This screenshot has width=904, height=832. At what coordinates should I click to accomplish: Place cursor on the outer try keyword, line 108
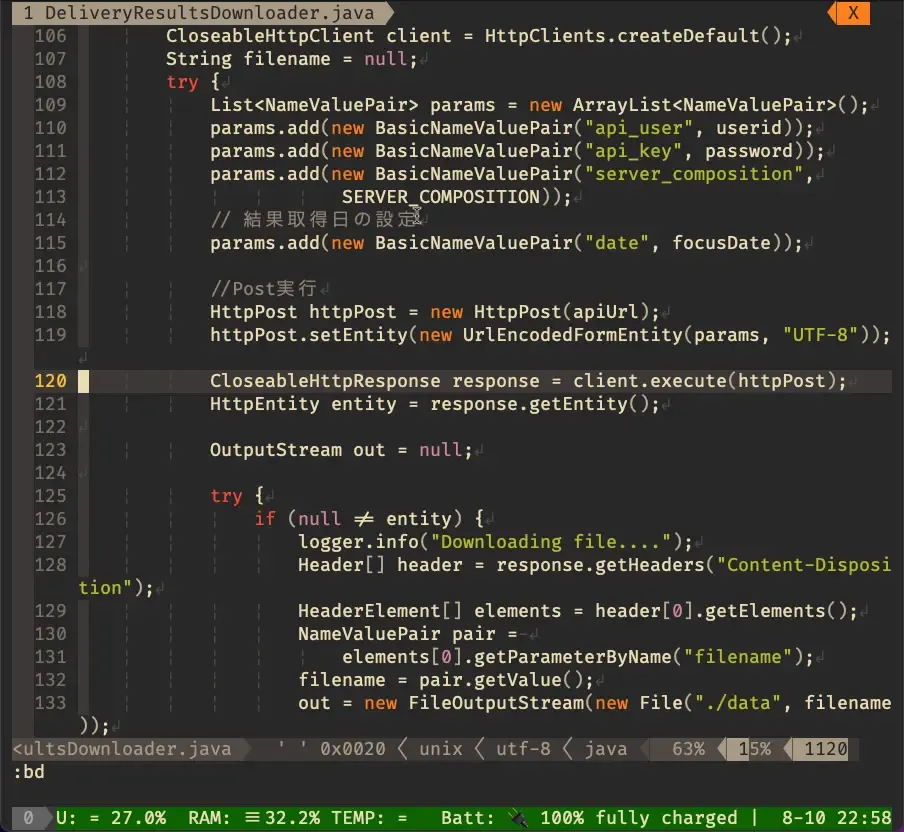(x=182, y=82)
